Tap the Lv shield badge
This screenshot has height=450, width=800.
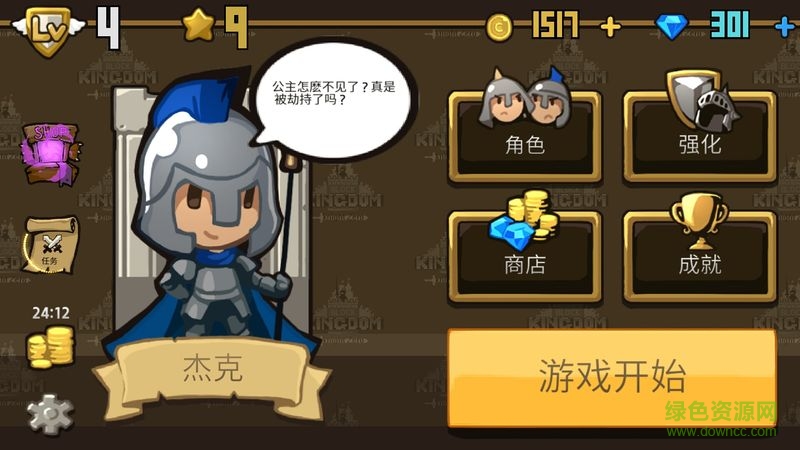point(48,29)
